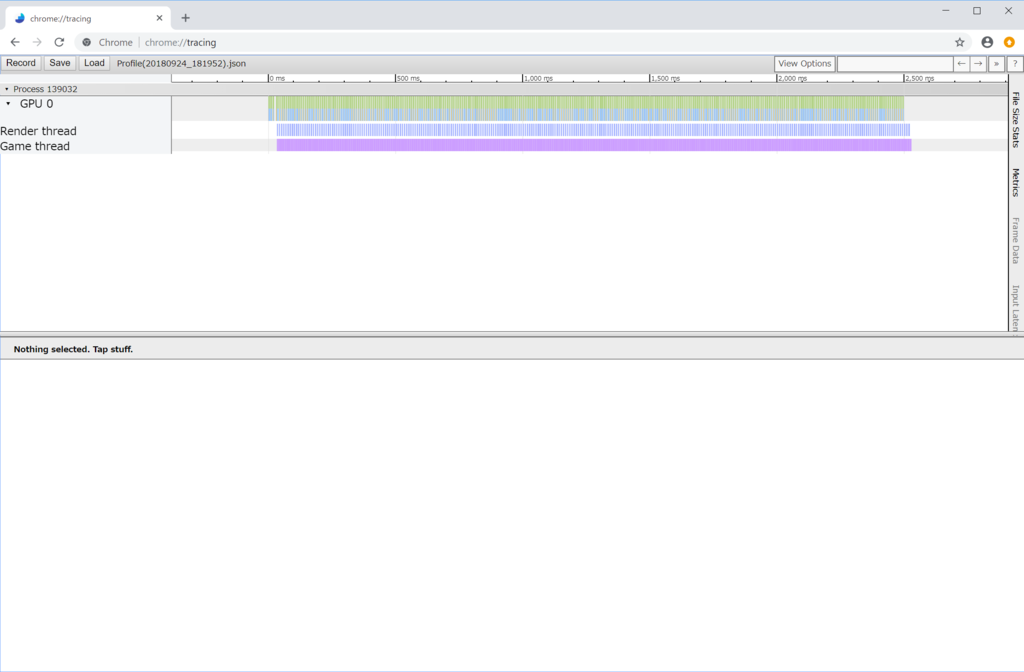Click the GPU 0 green slice track

[x=586, y=103]
